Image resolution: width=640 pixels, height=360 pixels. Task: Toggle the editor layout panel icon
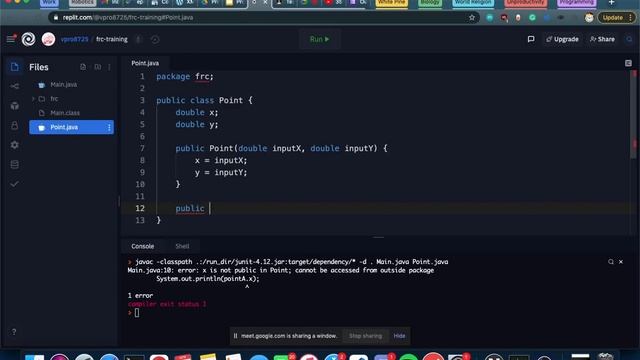[x=628, y=63]
